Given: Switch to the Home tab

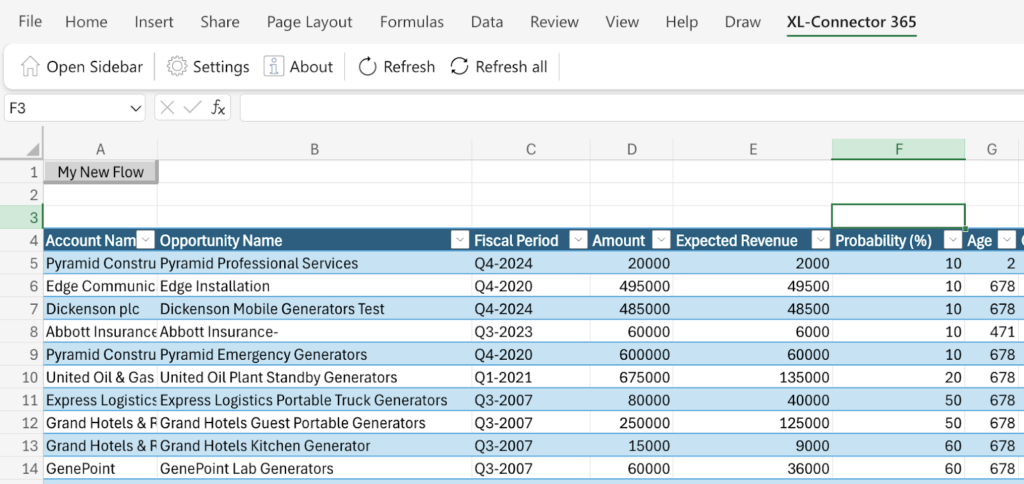Looking at the screenshot, I should tap(86, 22).
